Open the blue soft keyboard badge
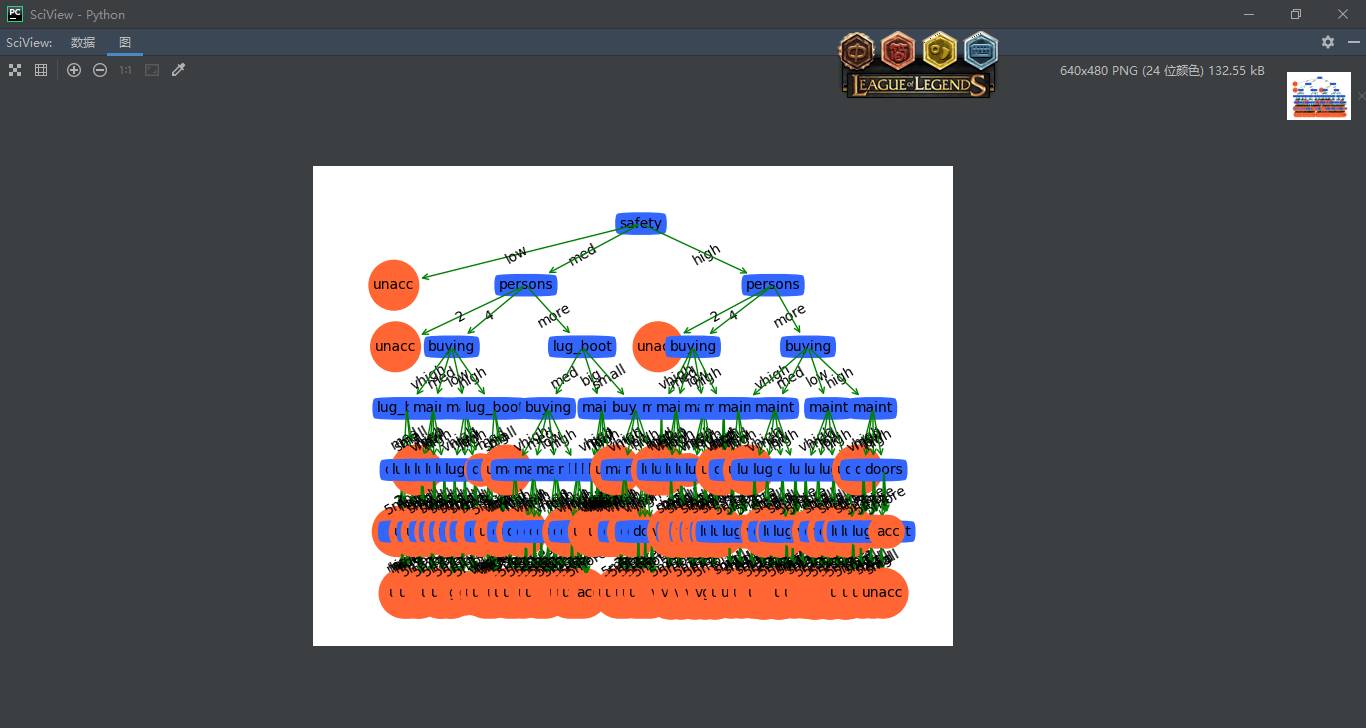1366x728 pixels. 981,50
